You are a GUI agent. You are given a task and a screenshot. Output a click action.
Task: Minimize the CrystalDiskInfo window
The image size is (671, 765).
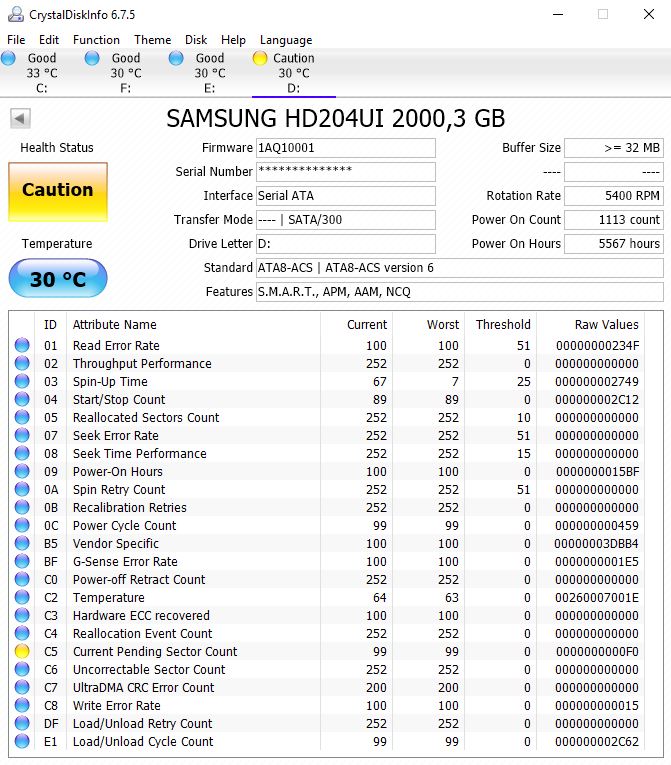(558, 14)
